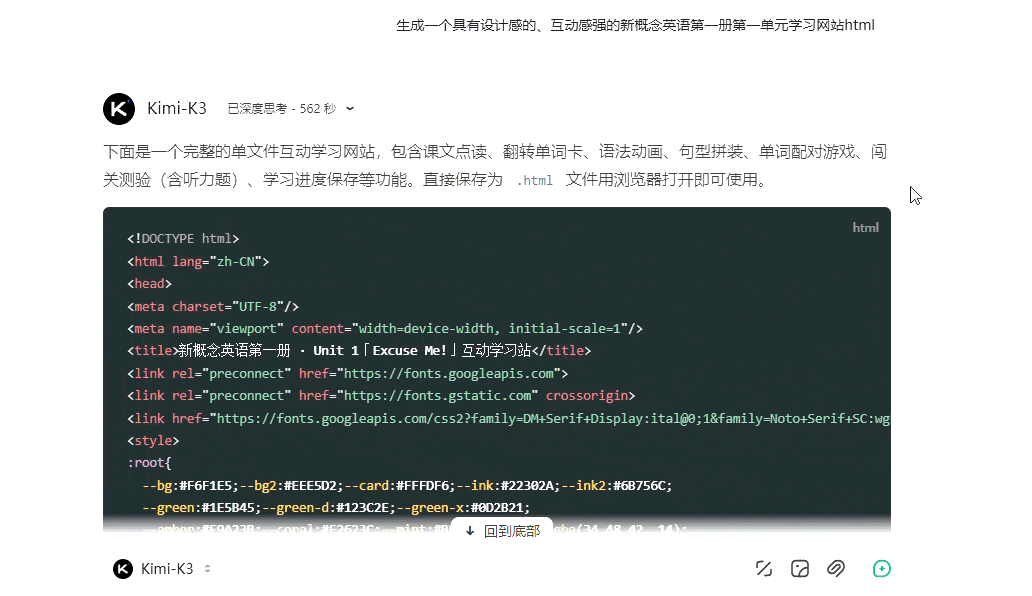Viewport: 1032px width, 596px height.
Task: Click the 回到底部 back-to-bottom button
Action: 503,530
